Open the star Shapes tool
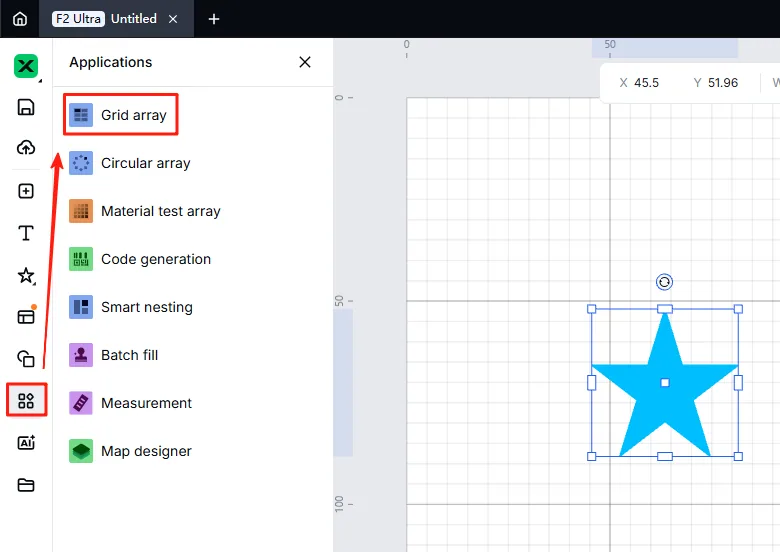The height and width of the screenshot is (552, 780). pos(26,276)
